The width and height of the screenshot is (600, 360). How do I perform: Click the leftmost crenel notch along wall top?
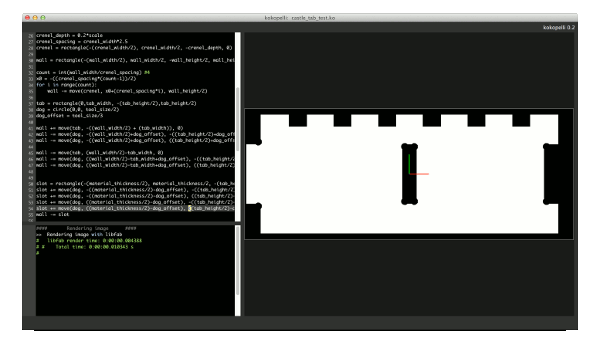[x=298, y=121]
